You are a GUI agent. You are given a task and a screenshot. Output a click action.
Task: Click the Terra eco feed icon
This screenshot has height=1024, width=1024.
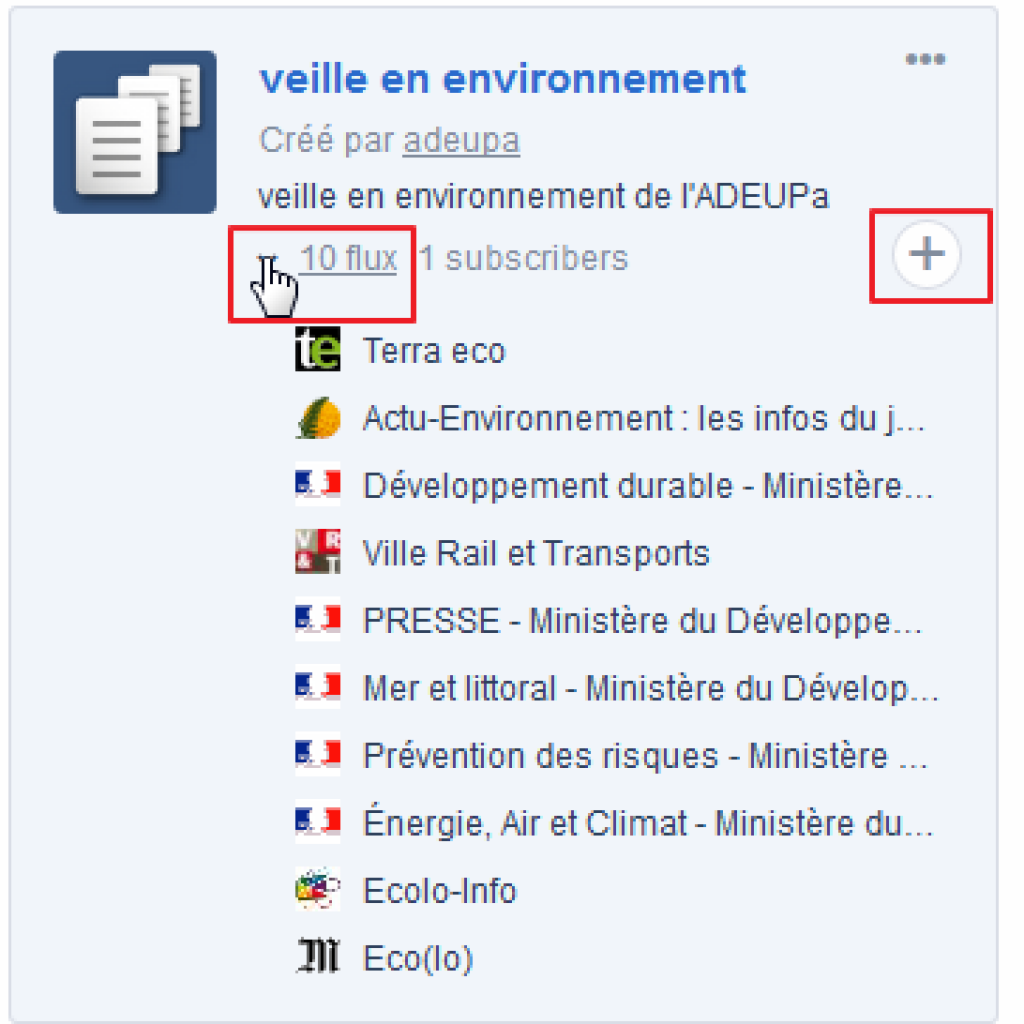click(318, 351)
